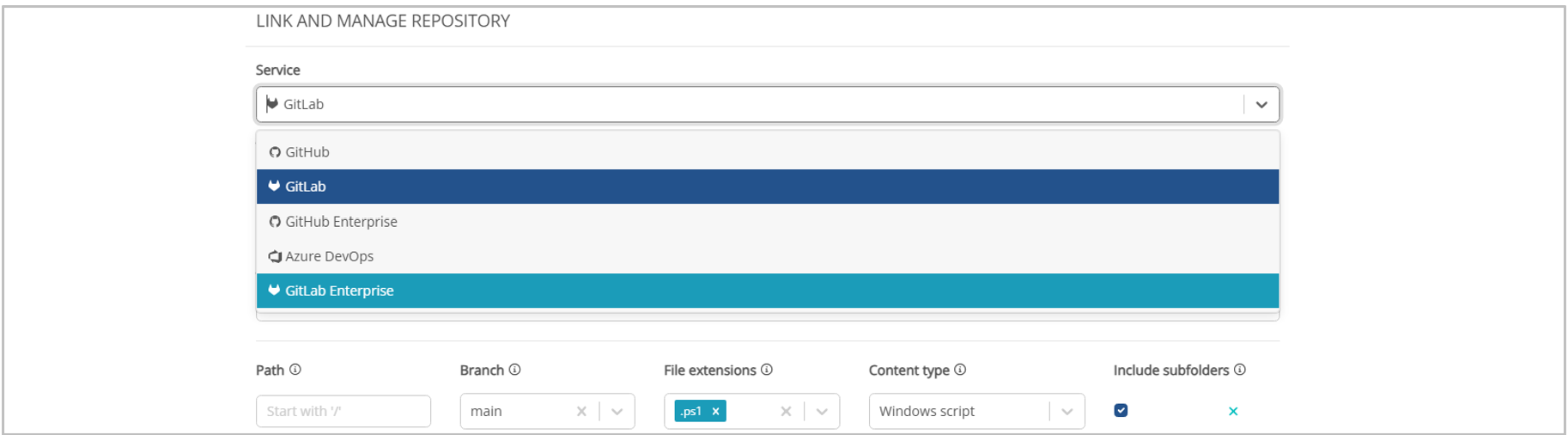Select the highlighted GitLab option

coord(306,187)
